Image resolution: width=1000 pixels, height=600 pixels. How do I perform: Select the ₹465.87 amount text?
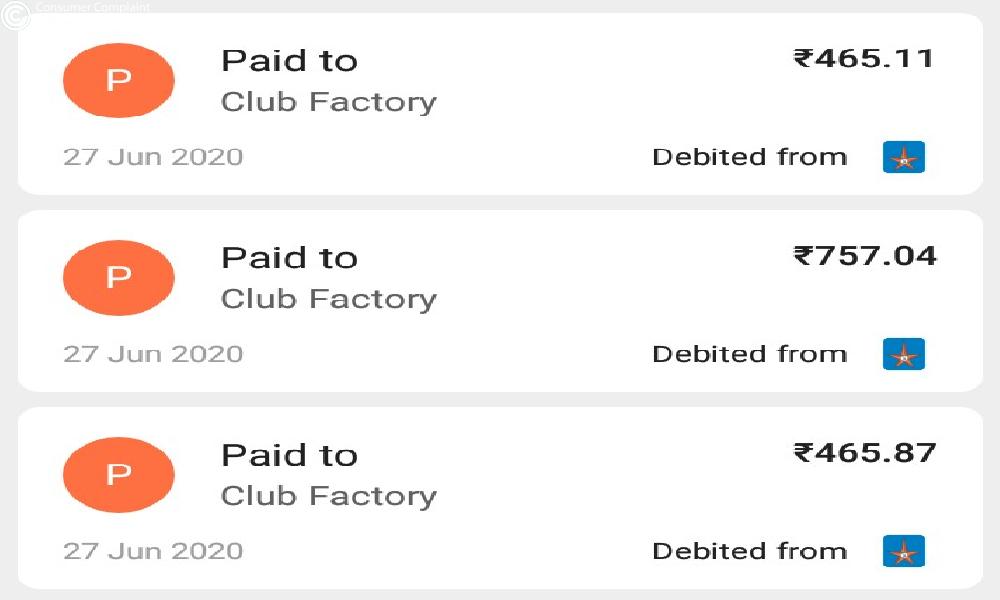pos(865,453)
